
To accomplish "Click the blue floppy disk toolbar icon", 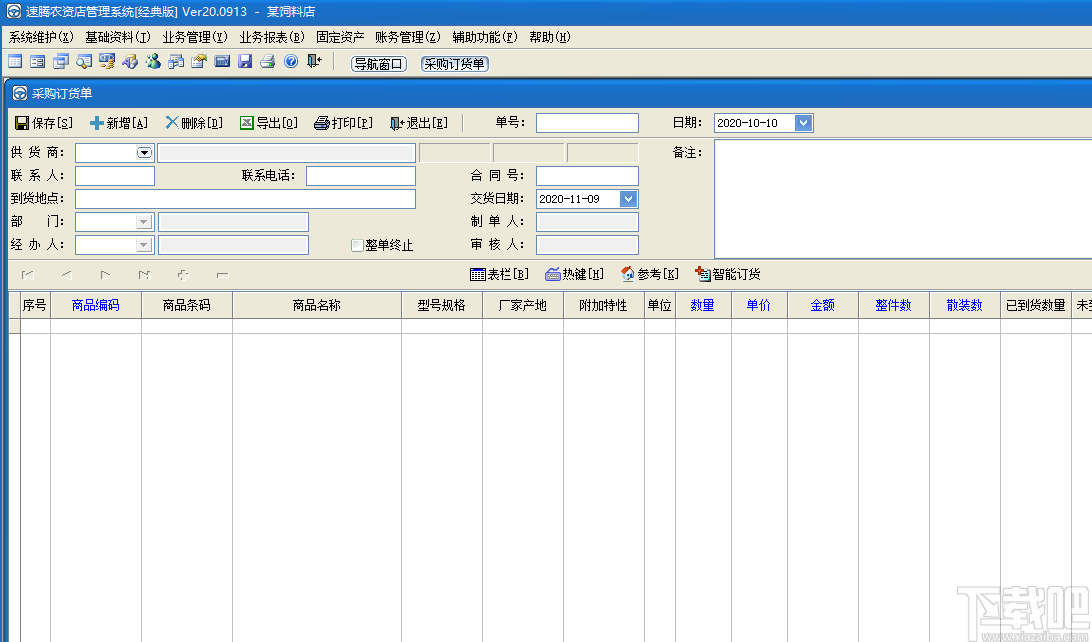I will (x=244, y=62).
